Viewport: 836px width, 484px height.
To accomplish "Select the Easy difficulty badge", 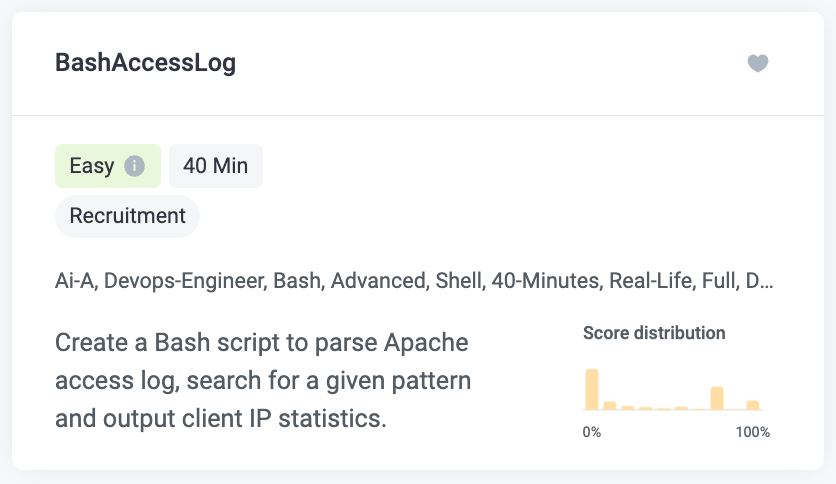I will point(108,166).
